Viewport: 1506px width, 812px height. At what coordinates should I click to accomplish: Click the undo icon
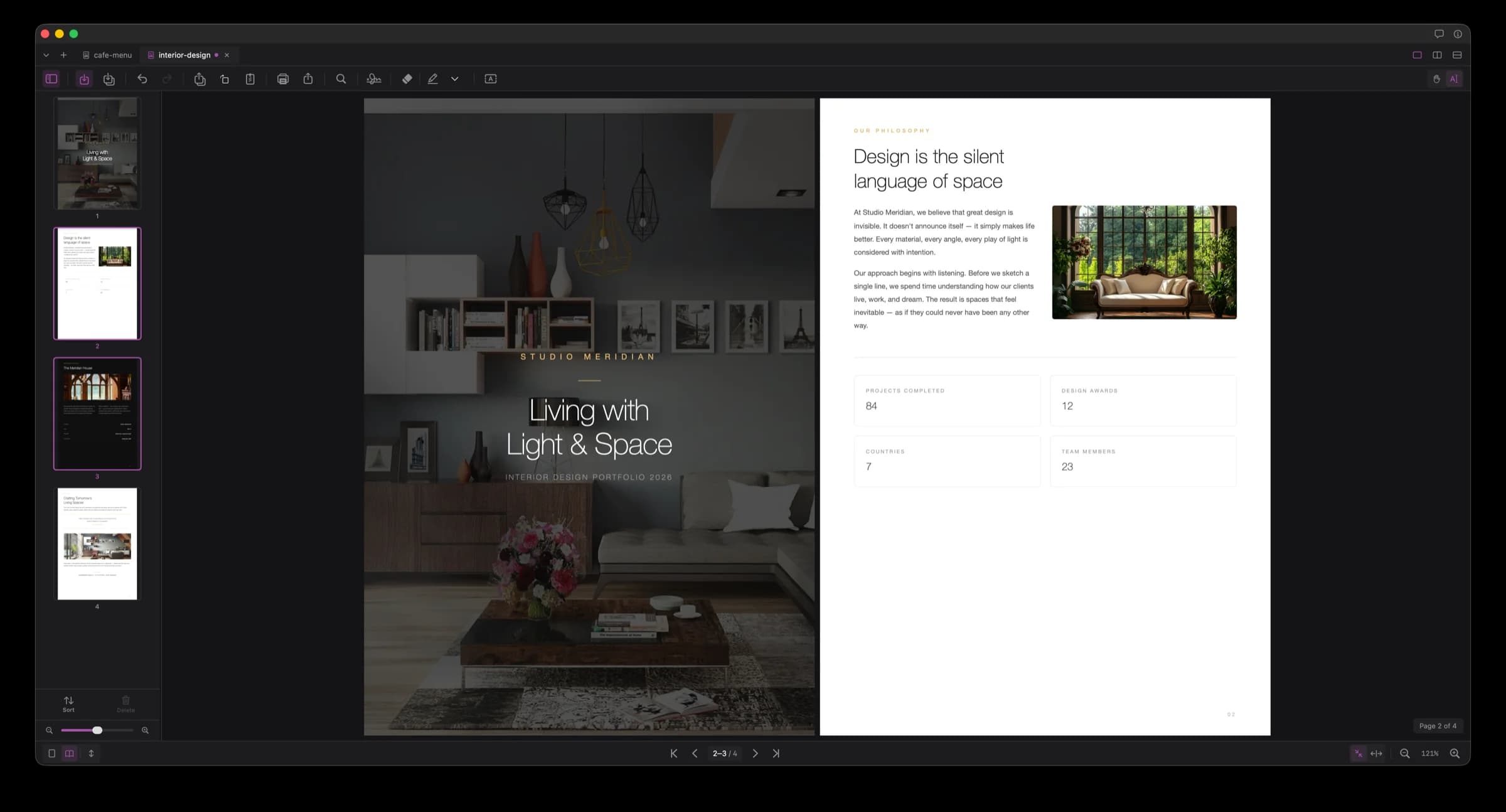142,78
